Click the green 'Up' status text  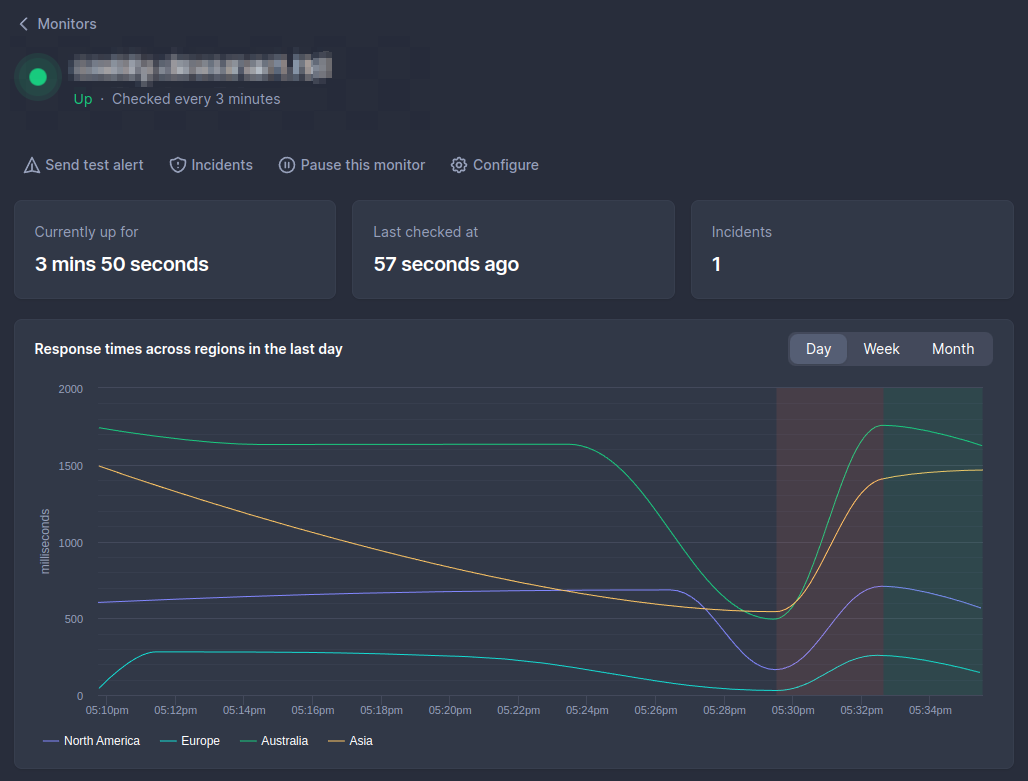83,99
